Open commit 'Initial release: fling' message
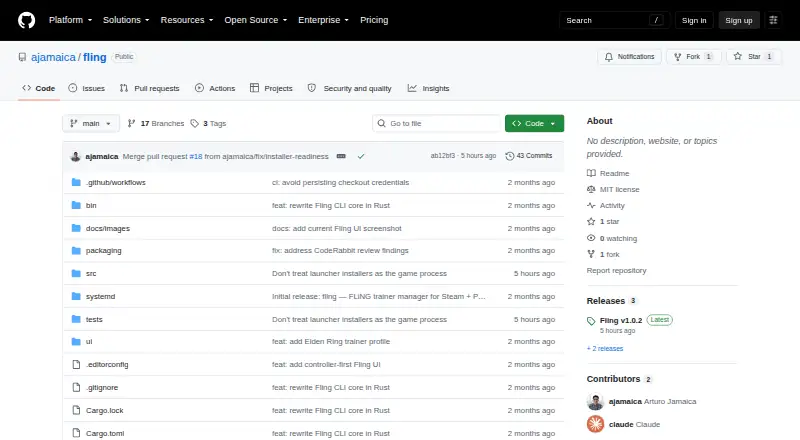 (x=379, y=296)
